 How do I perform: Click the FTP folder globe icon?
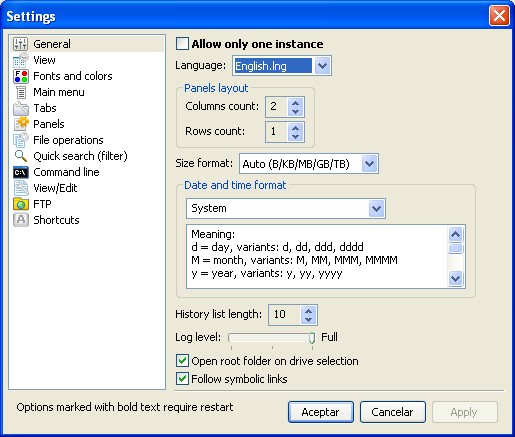pos(21,204)
